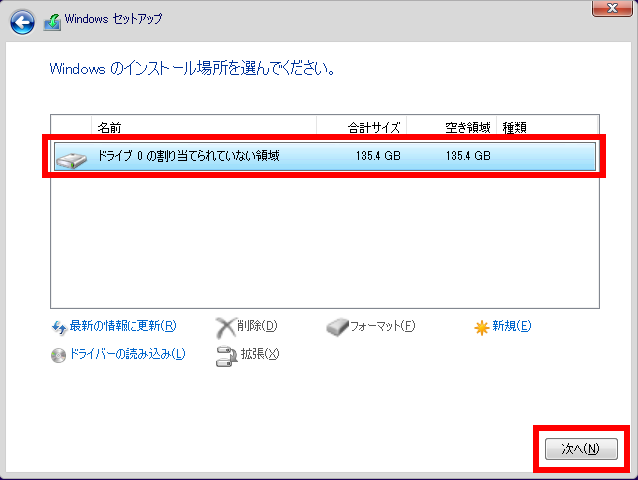Click the blue back arrow button
Screen dimensions: 638x480
click(x=22, y=20)
